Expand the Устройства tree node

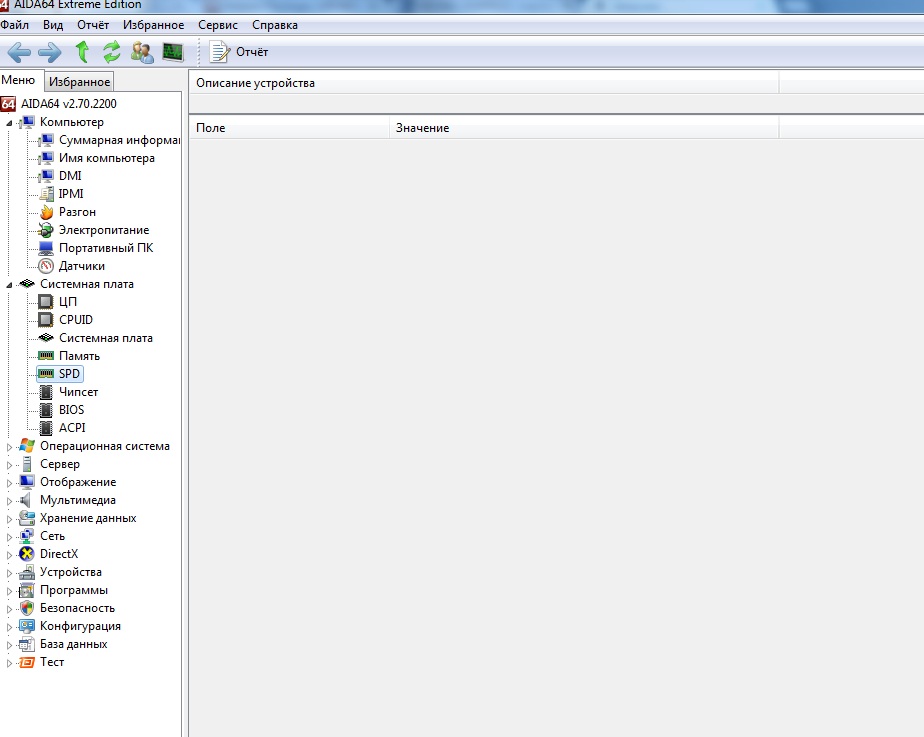tap(9, 573)
